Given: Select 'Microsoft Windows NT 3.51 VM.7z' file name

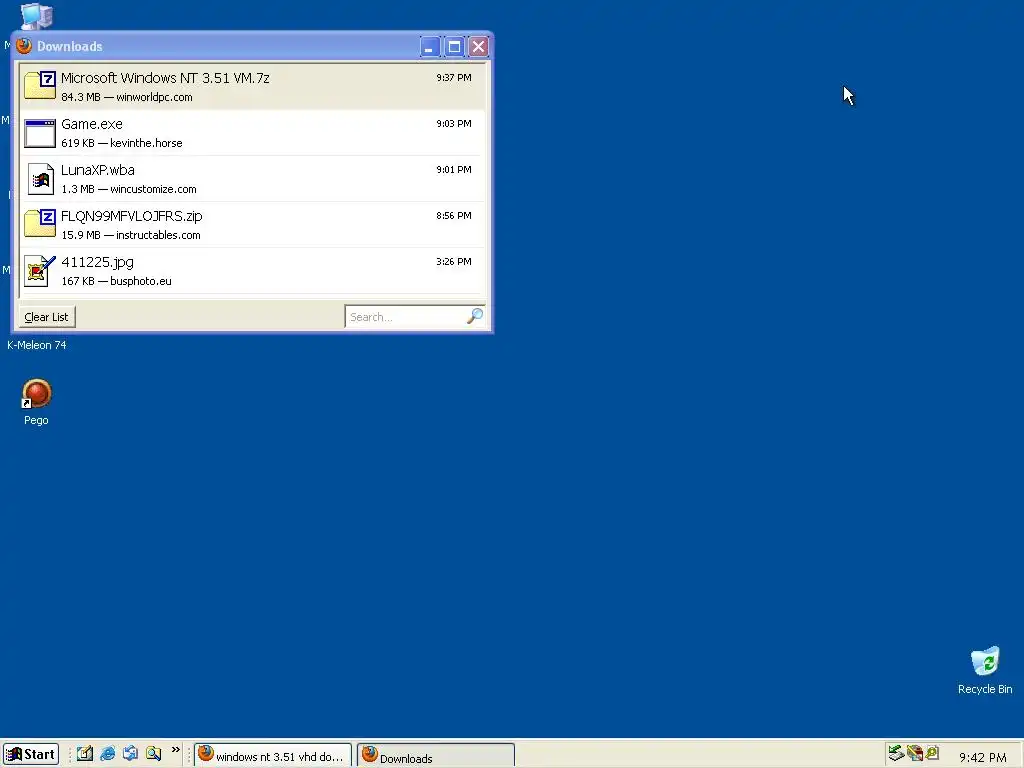Looking at the screenshot, I should click(x=165, y=78).
